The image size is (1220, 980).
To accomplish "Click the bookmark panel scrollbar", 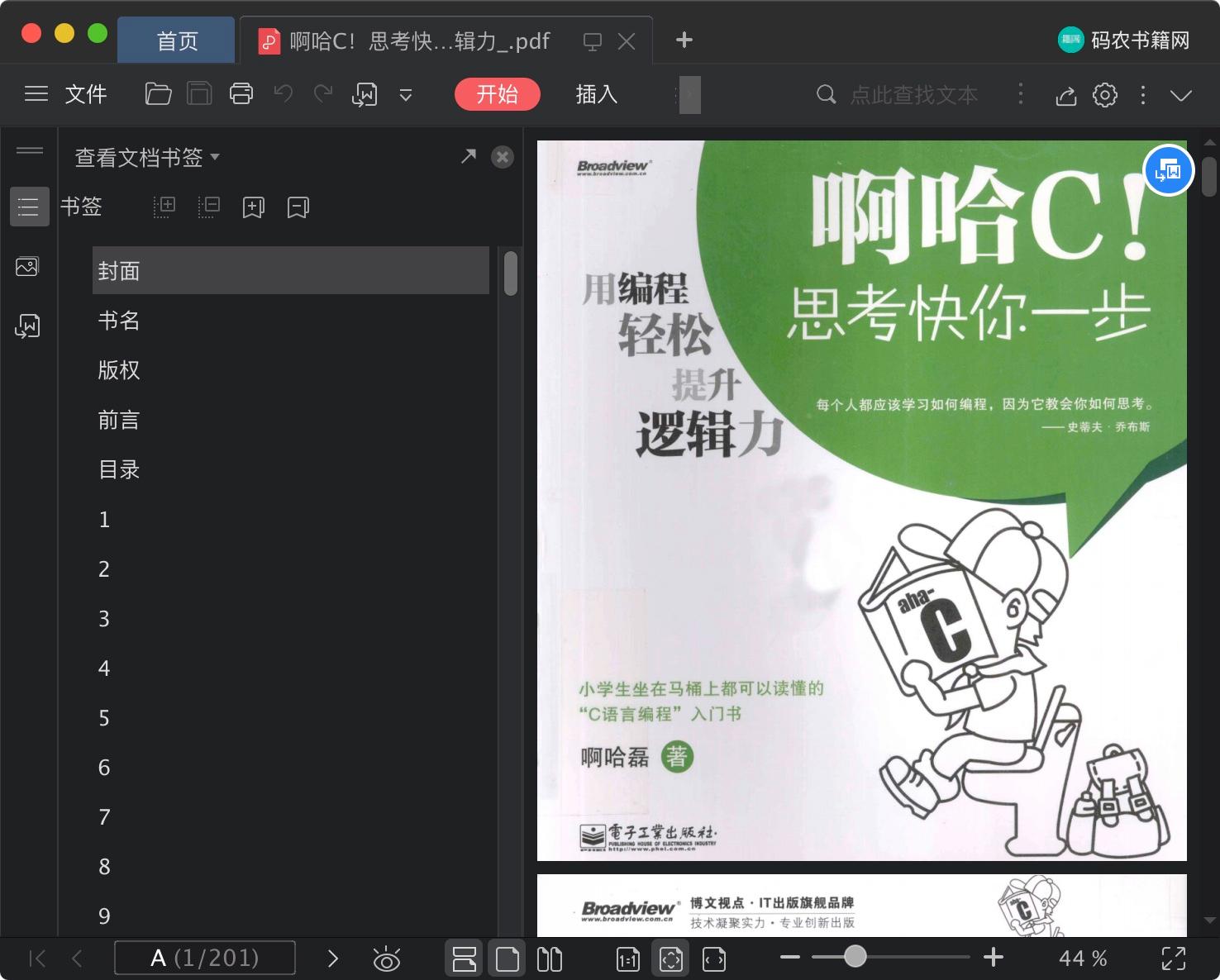I will pos(511,273).
